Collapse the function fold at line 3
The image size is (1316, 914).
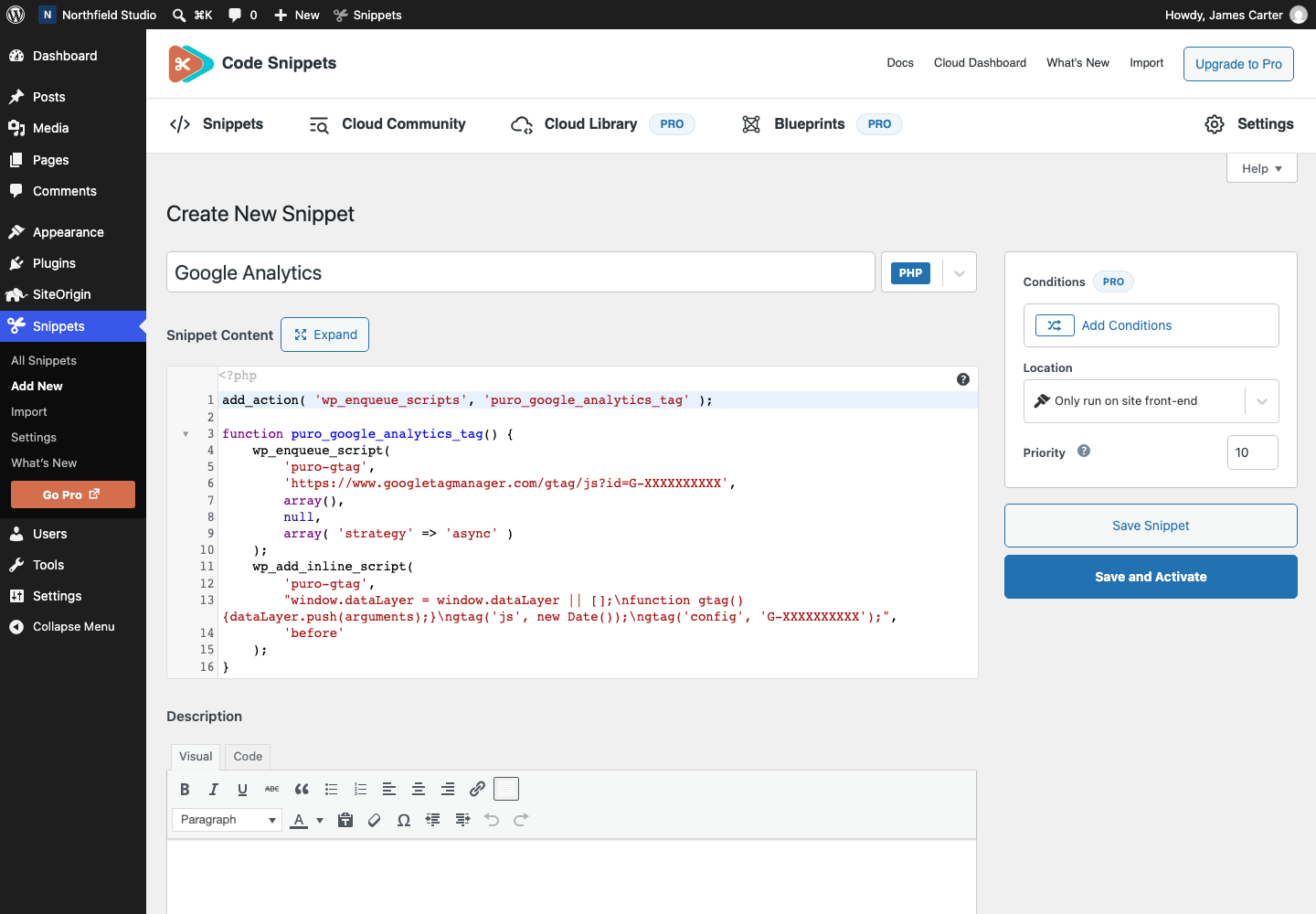[186, 434]
